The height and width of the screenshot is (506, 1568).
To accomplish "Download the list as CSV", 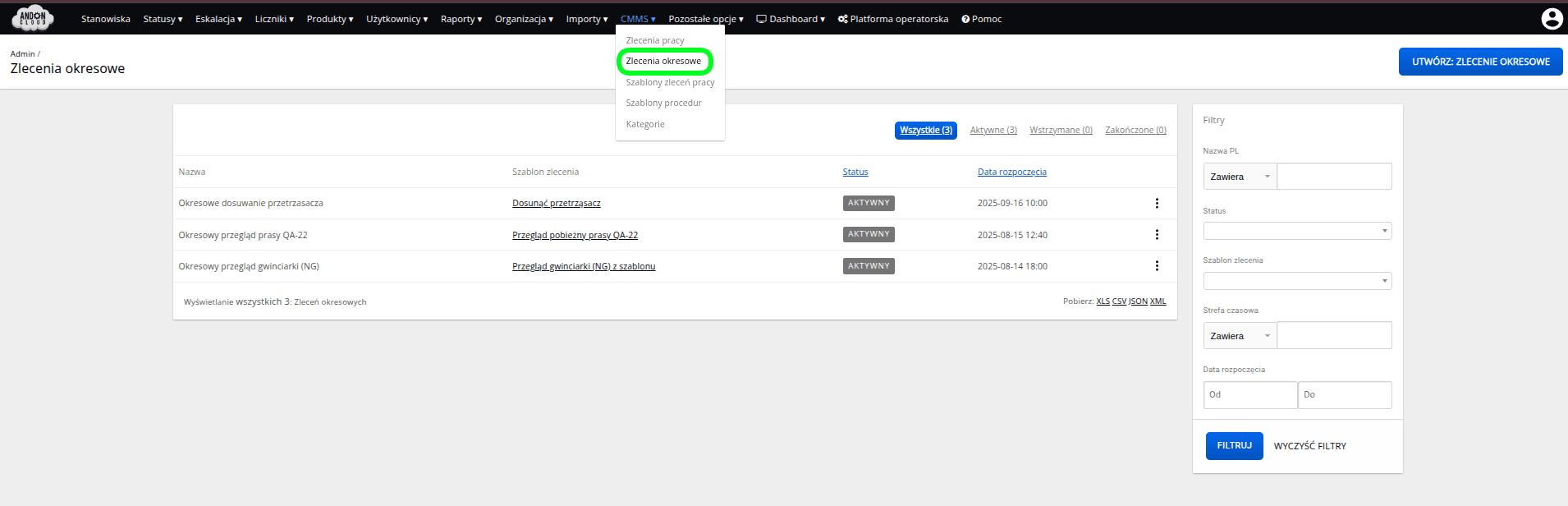I will tap(1119, 301).
